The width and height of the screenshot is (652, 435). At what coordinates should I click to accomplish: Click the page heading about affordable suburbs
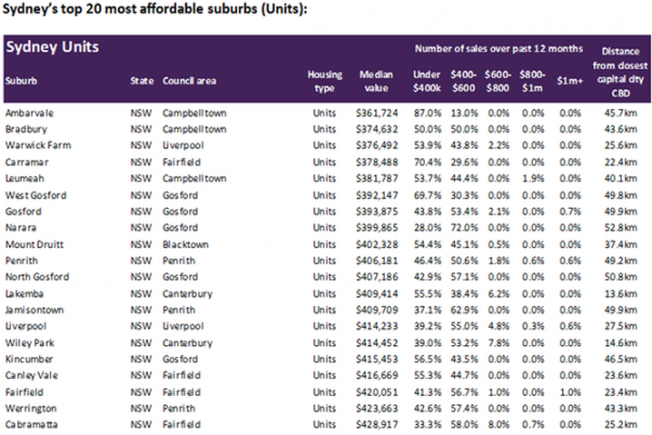(155, 9)
